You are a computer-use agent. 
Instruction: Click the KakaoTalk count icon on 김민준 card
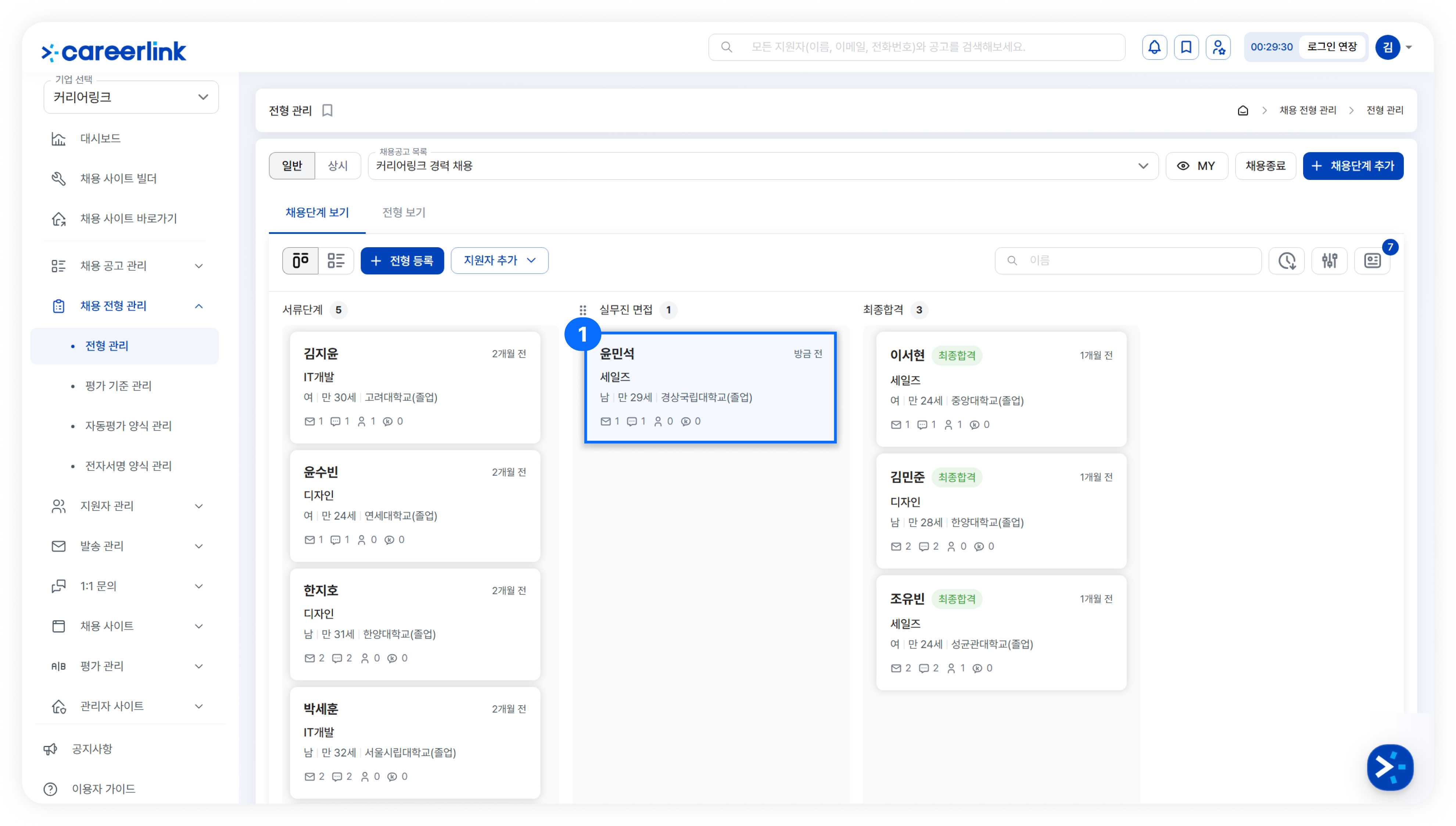point(979,547)
